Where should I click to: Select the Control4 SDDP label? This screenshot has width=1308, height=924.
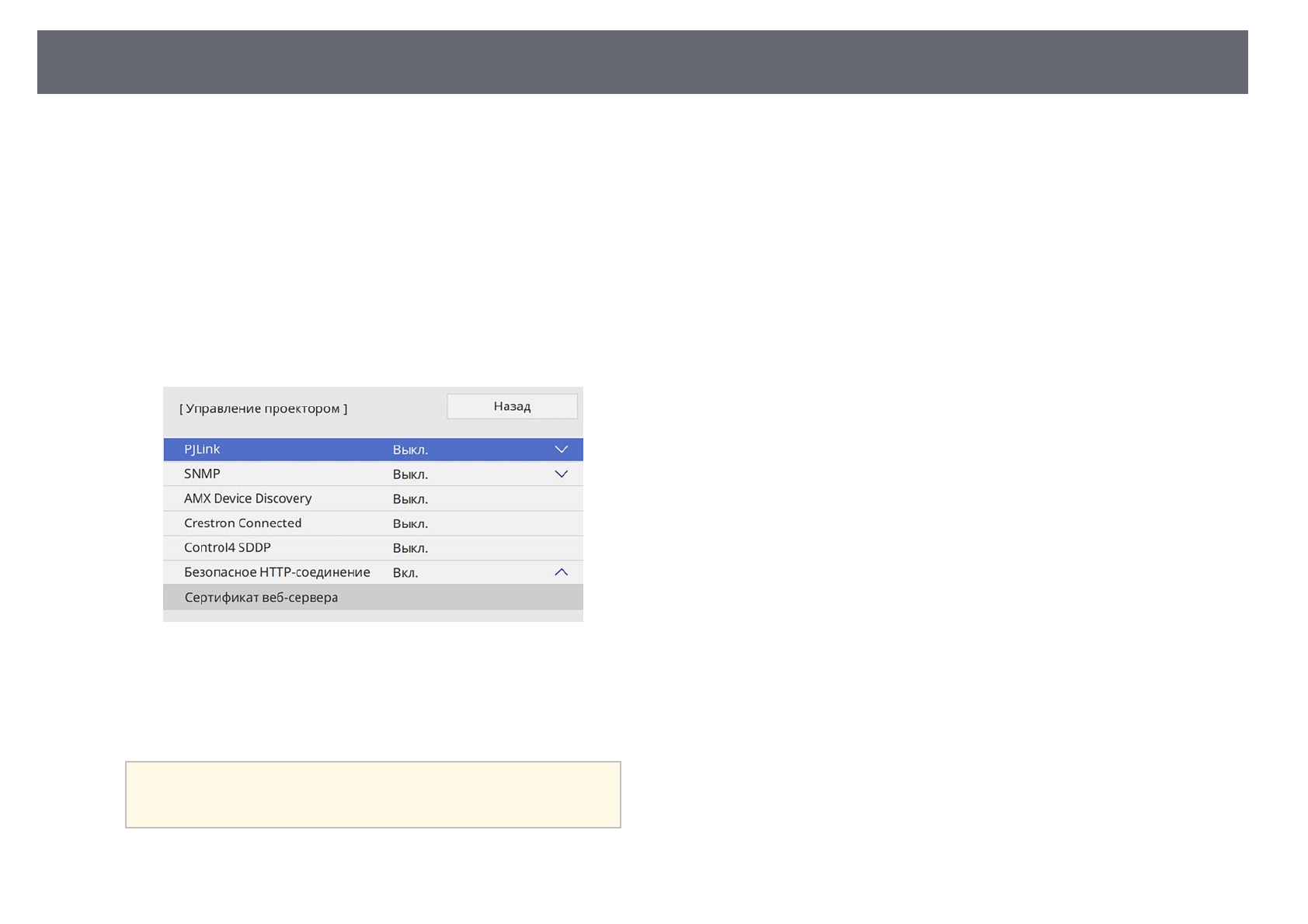pyautogui.click(x=228, y=547)
